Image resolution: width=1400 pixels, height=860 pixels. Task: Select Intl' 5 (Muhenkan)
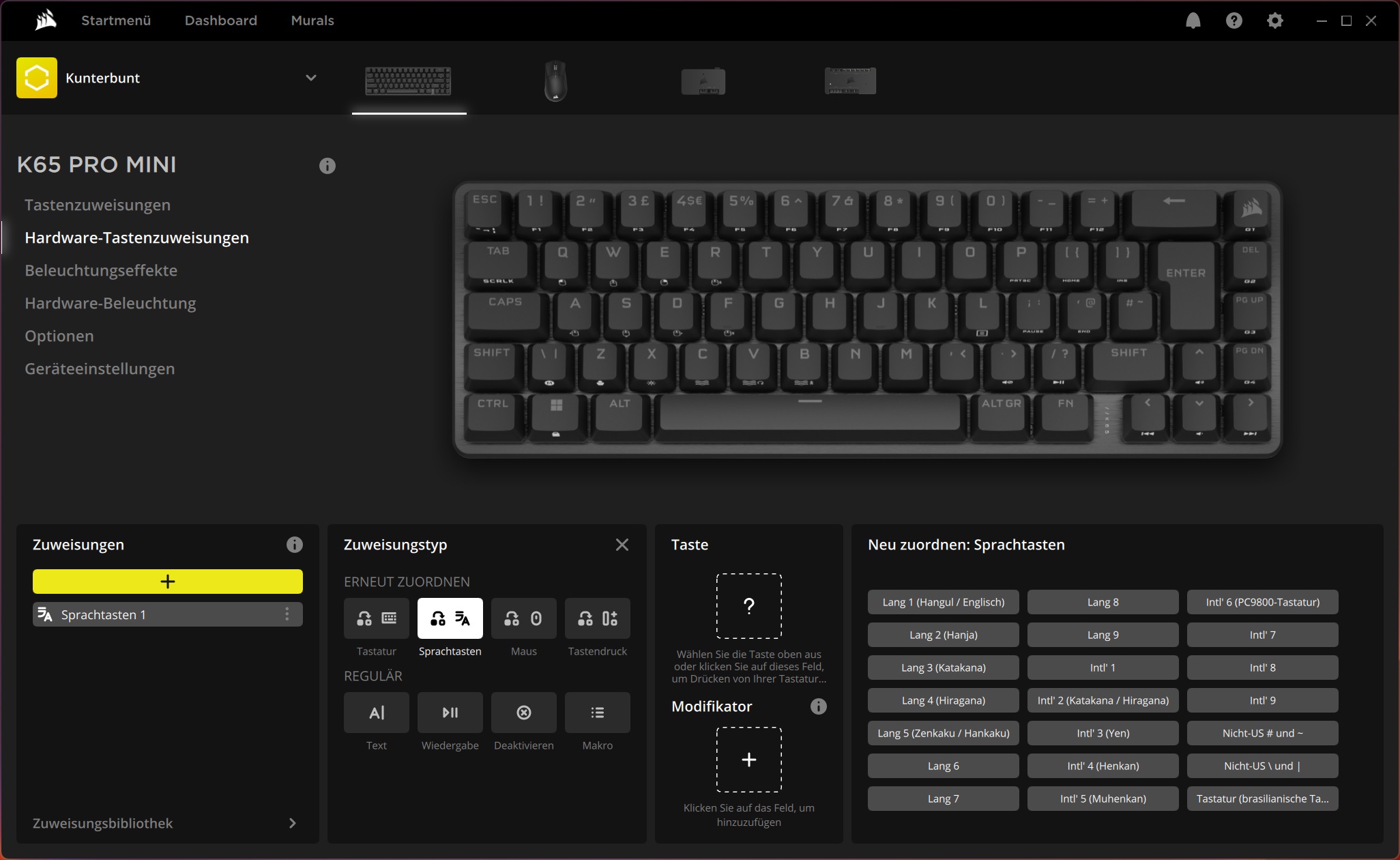point(1103,799)
